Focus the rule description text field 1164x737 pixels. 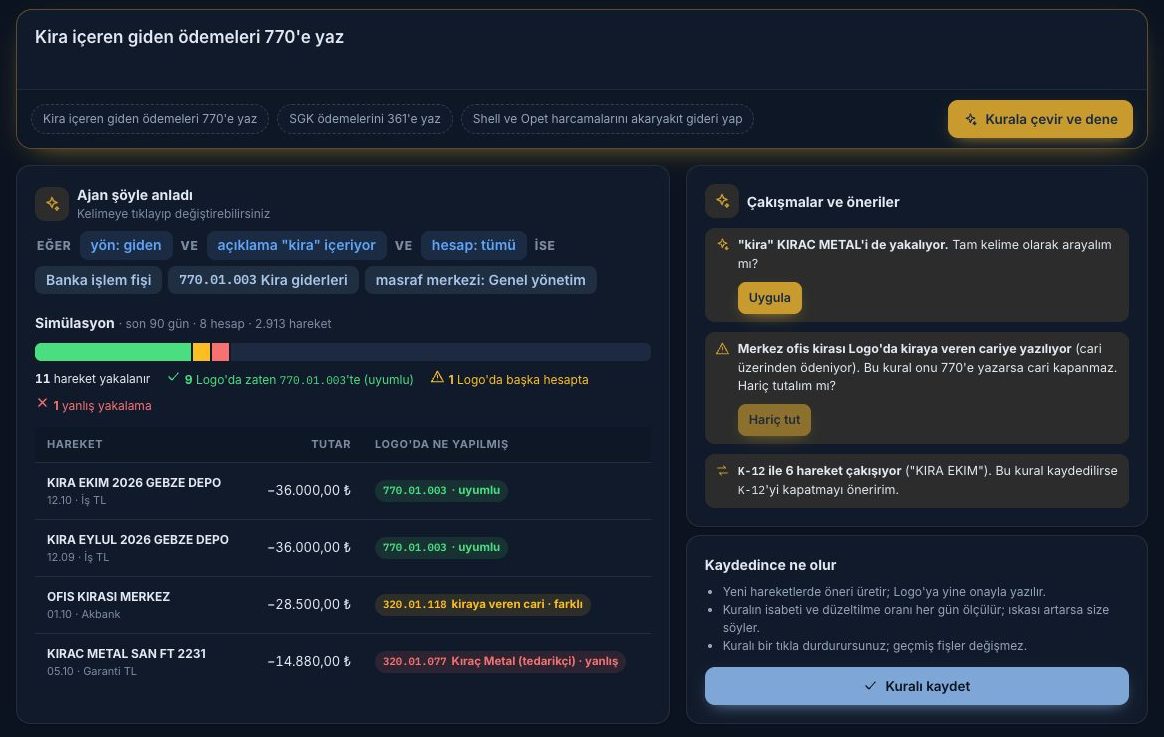click(582, 50)
